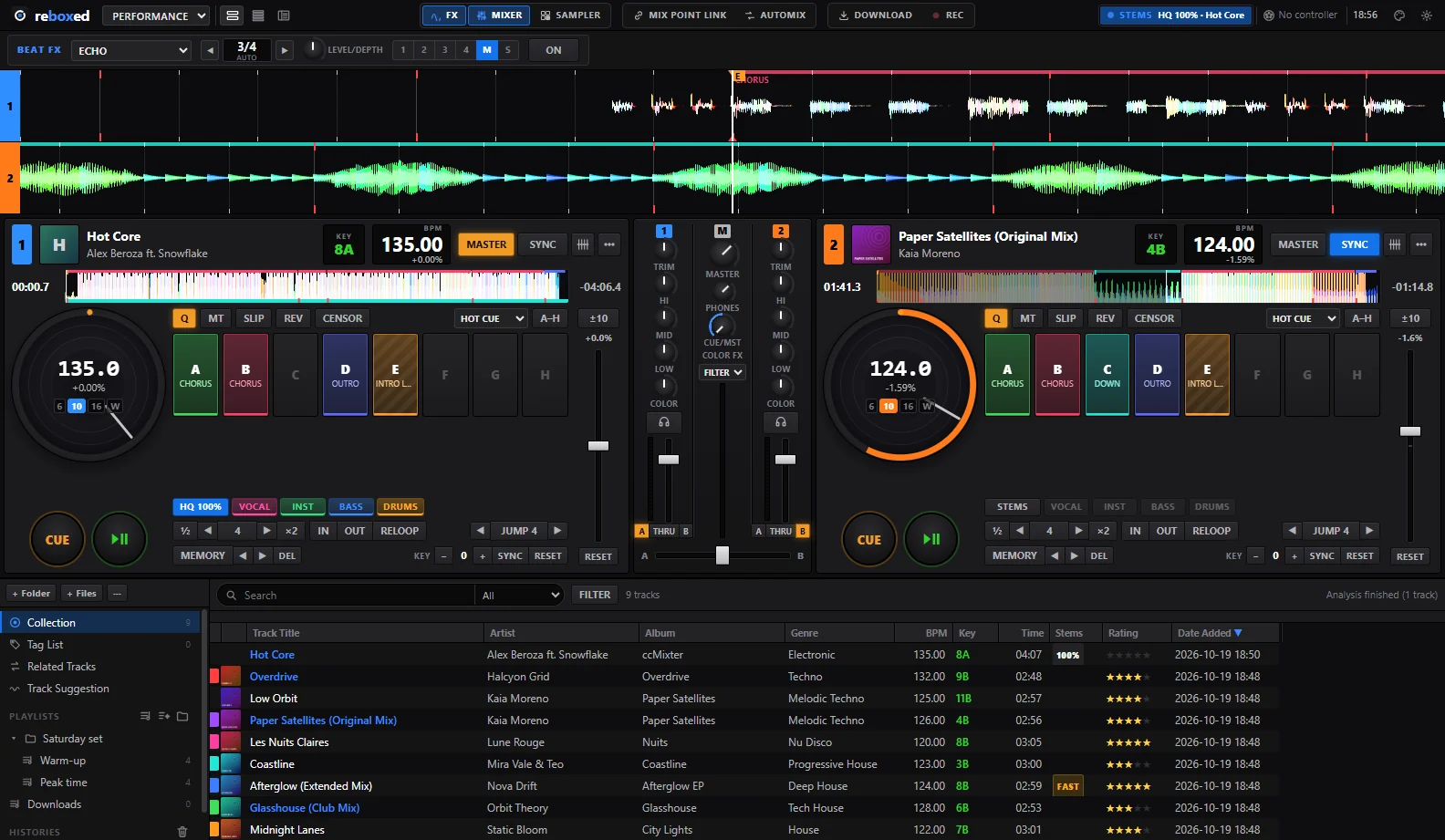Toggle Beat FX ON button
This screenshot has width=1445, height=840.
coord(554,50)
